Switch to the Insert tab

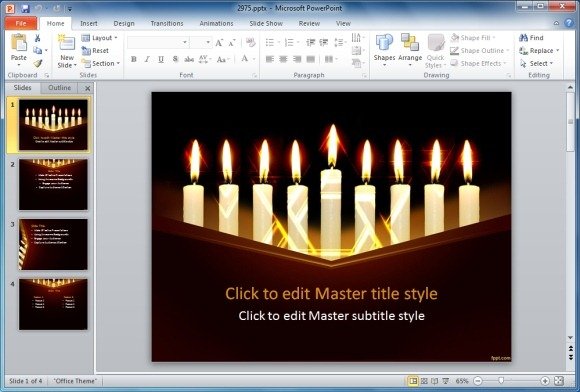89,23
